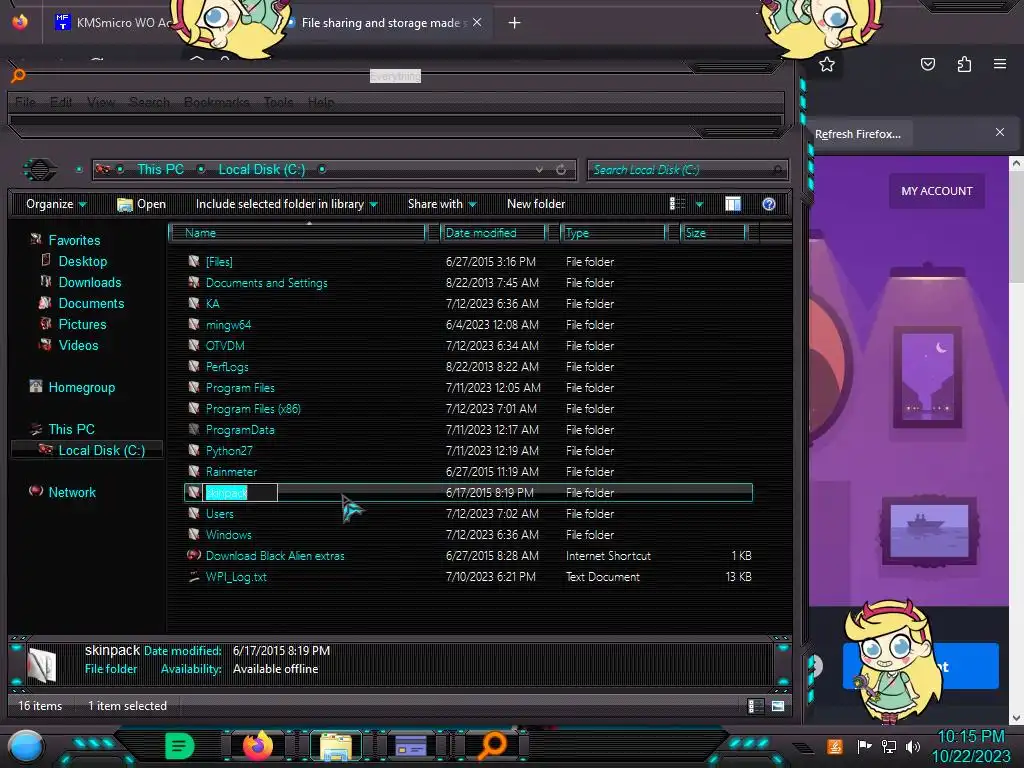Image resolution: width=1024 pixels, height=768 pixels.
Task: Click New folder in Explorer toolbar
Action: (536, 204)
